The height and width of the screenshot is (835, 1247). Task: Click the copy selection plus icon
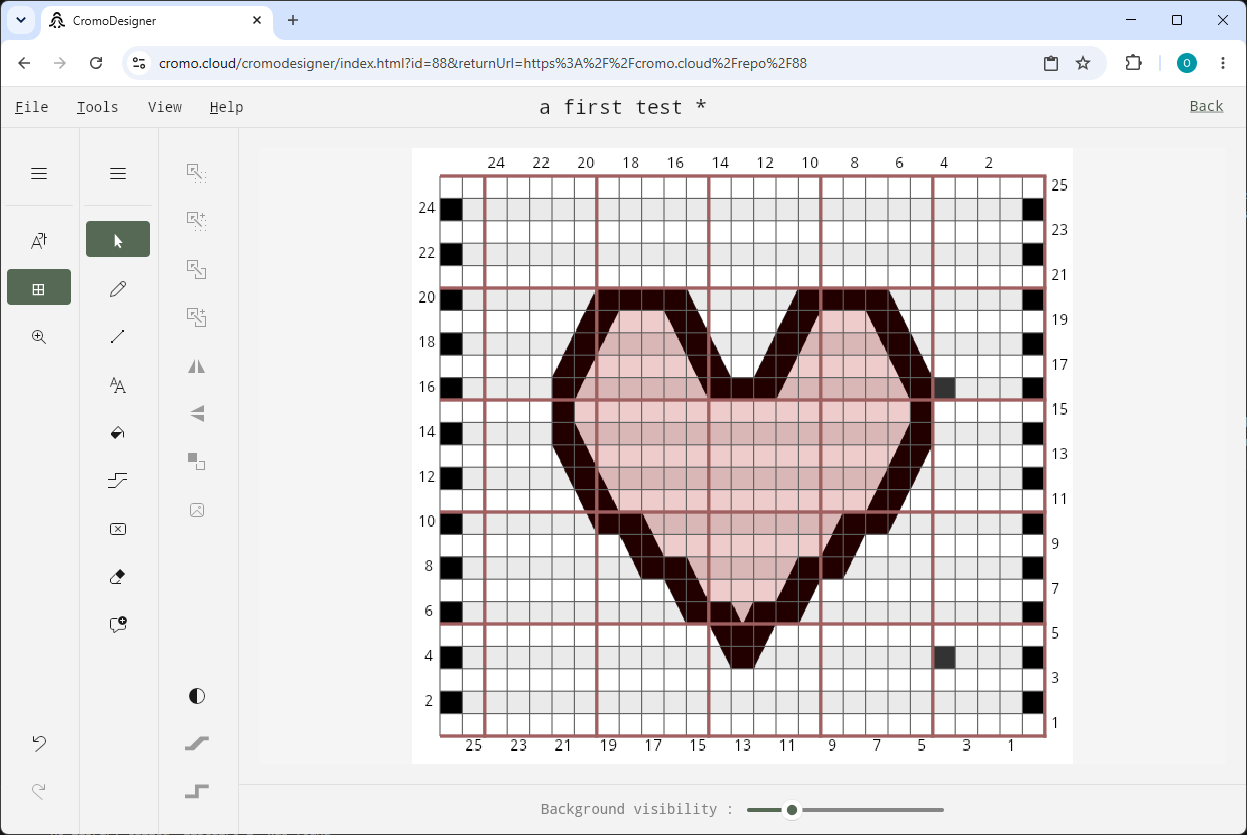[197, 317]
